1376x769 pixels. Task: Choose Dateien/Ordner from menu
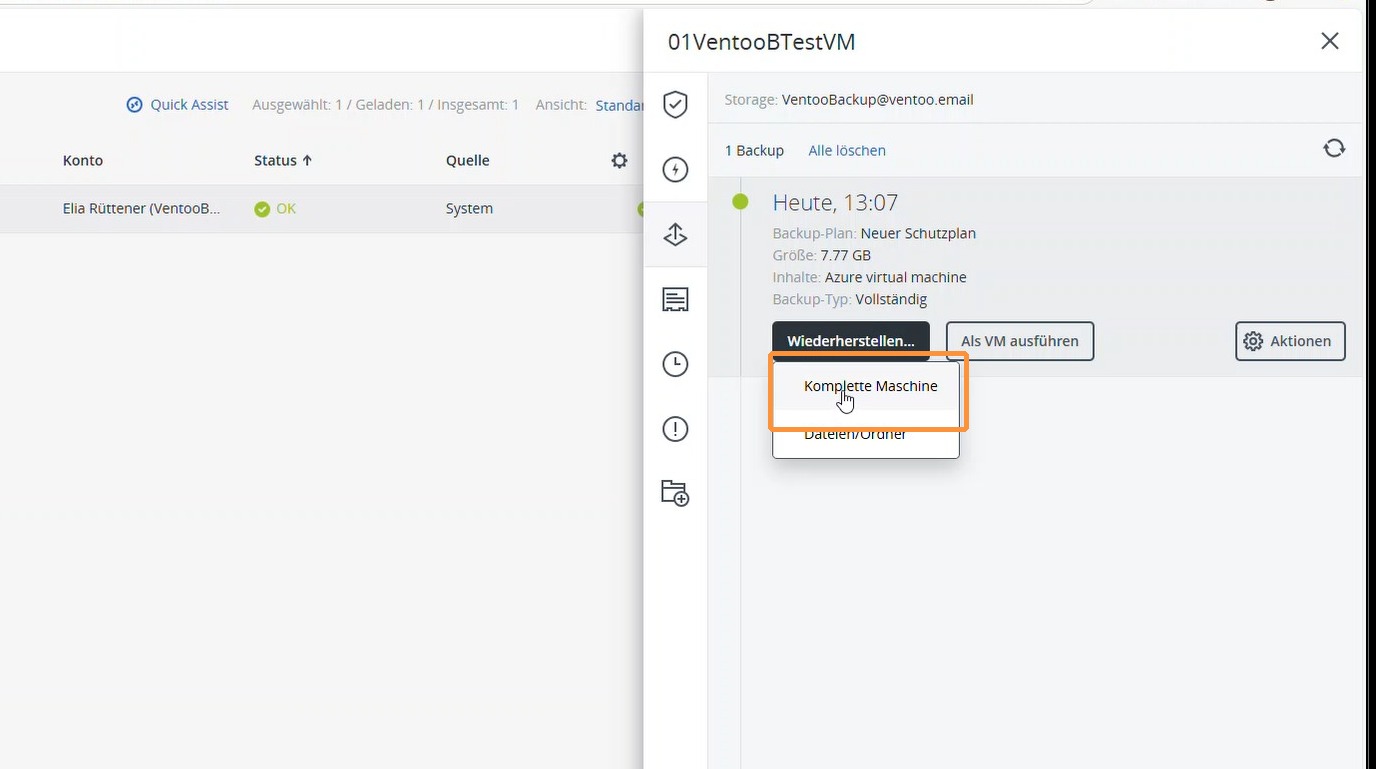(x=866, y=434)
